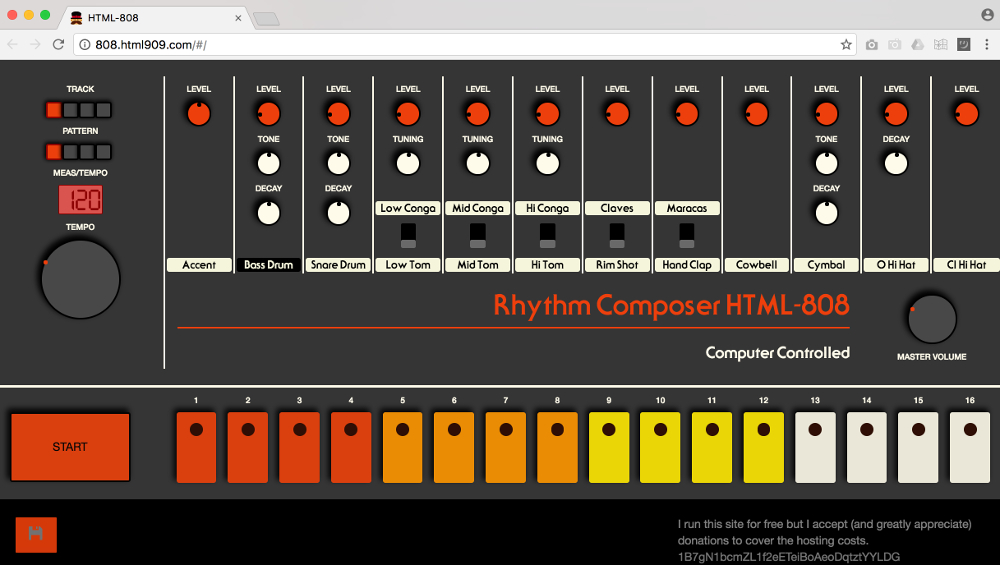Click the 120 tempo display
This screenshot has width=1000, height=565.
coord(80,200)
